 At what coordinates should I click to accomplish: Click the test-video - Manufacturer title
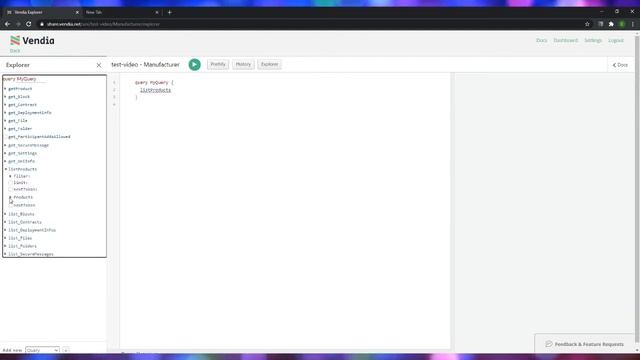[145, 64]
